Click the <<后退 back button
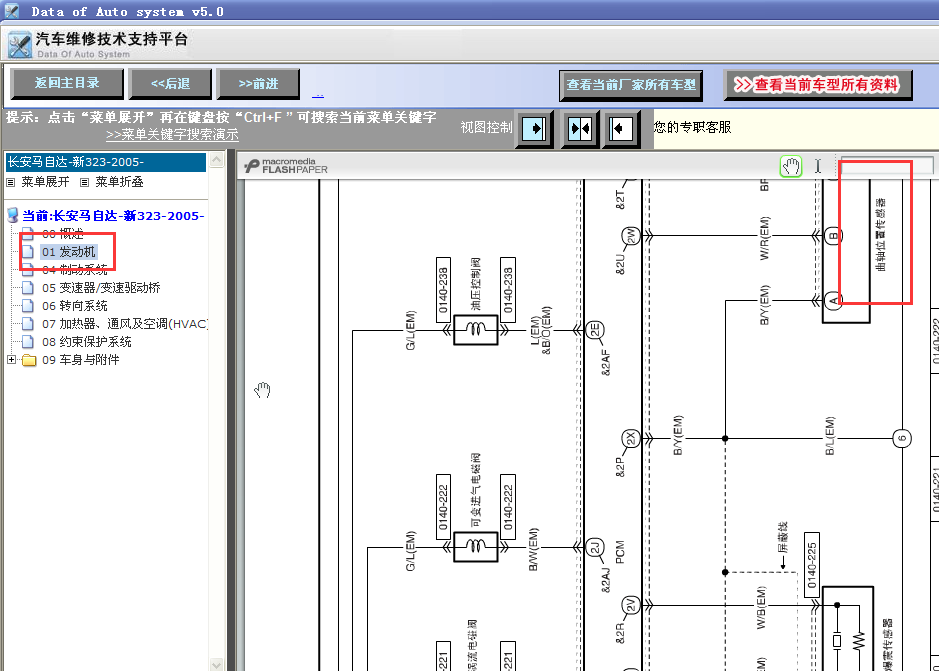The height and width of the screenshot is (671, 939). [x=170, y=84]
